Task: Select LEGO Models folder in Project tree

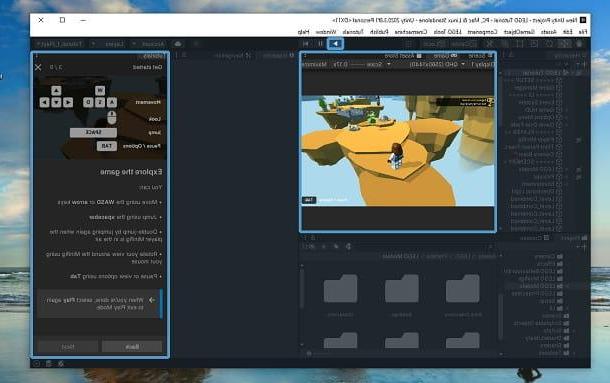Action: (x=541, y=286)
